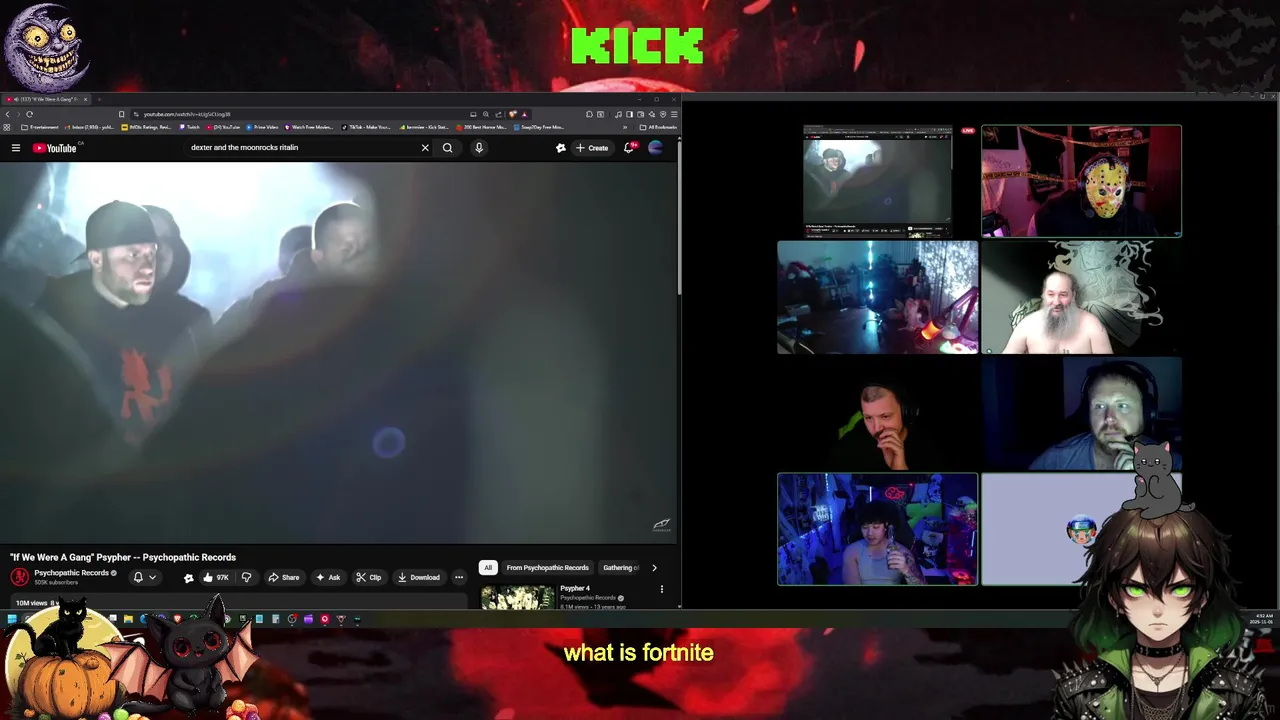Viewport: 1280px width, 720px height.
Task: Open the YouTube hamburger guide menu
Action: click(16, 148)
